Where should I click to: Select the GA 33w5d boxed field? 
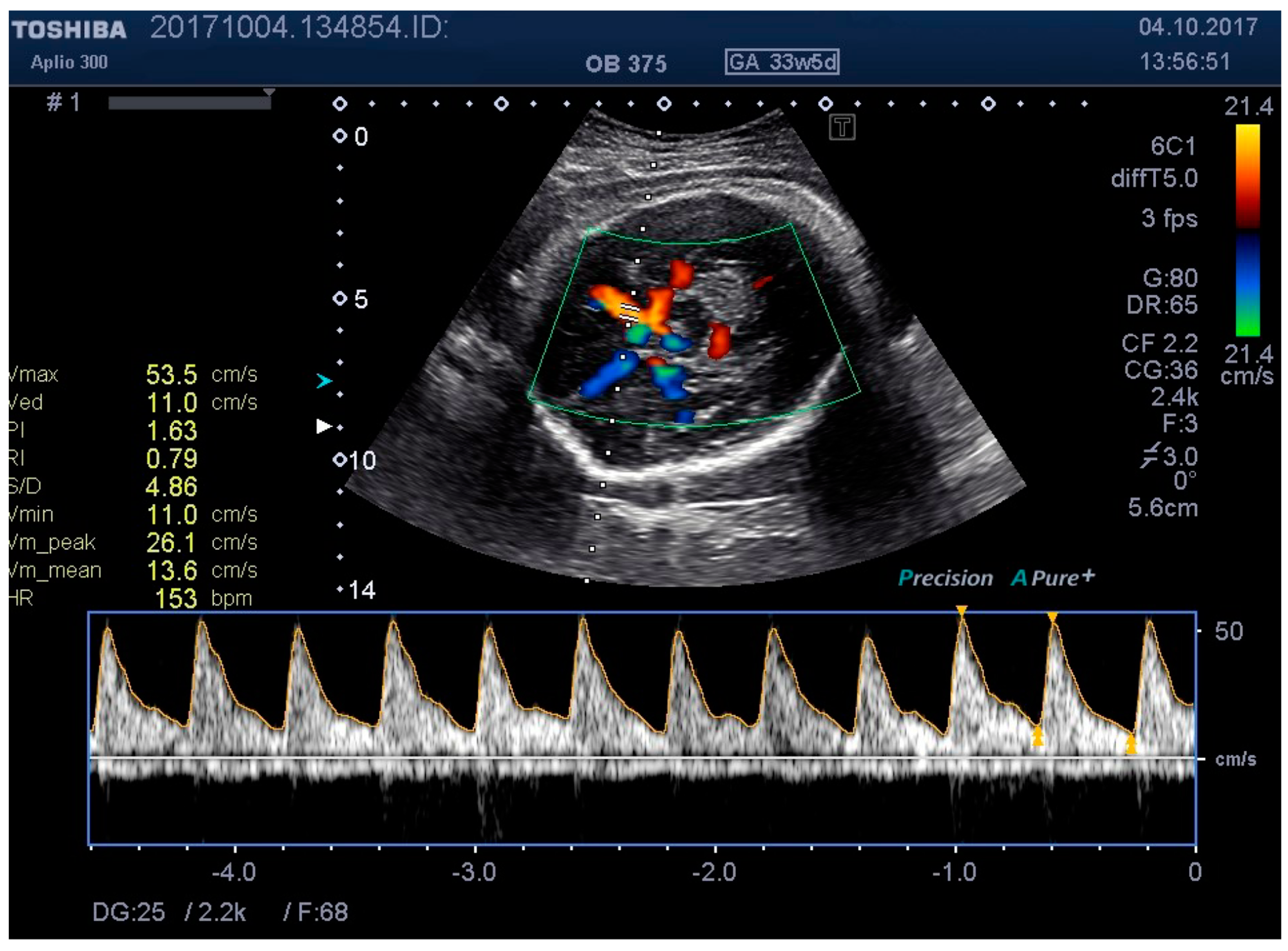click(x=781, y=62)
